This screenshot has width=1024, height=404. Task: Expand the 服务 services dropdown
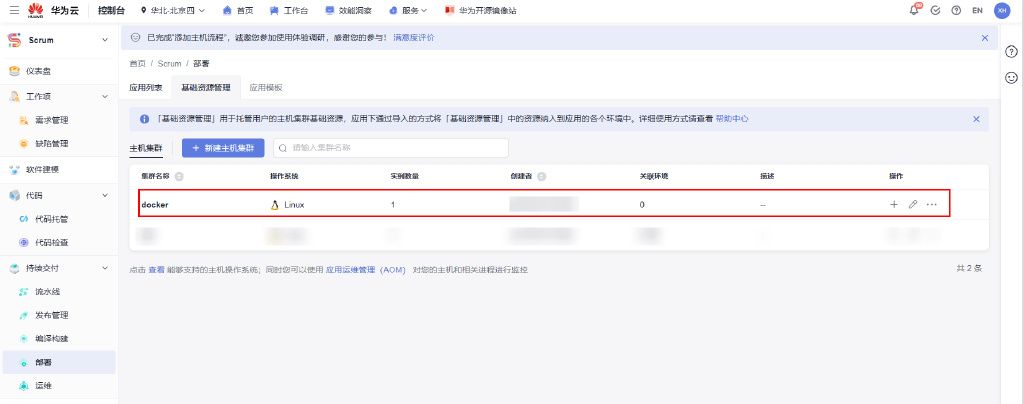pyautogui.click(x=408, y=10)
